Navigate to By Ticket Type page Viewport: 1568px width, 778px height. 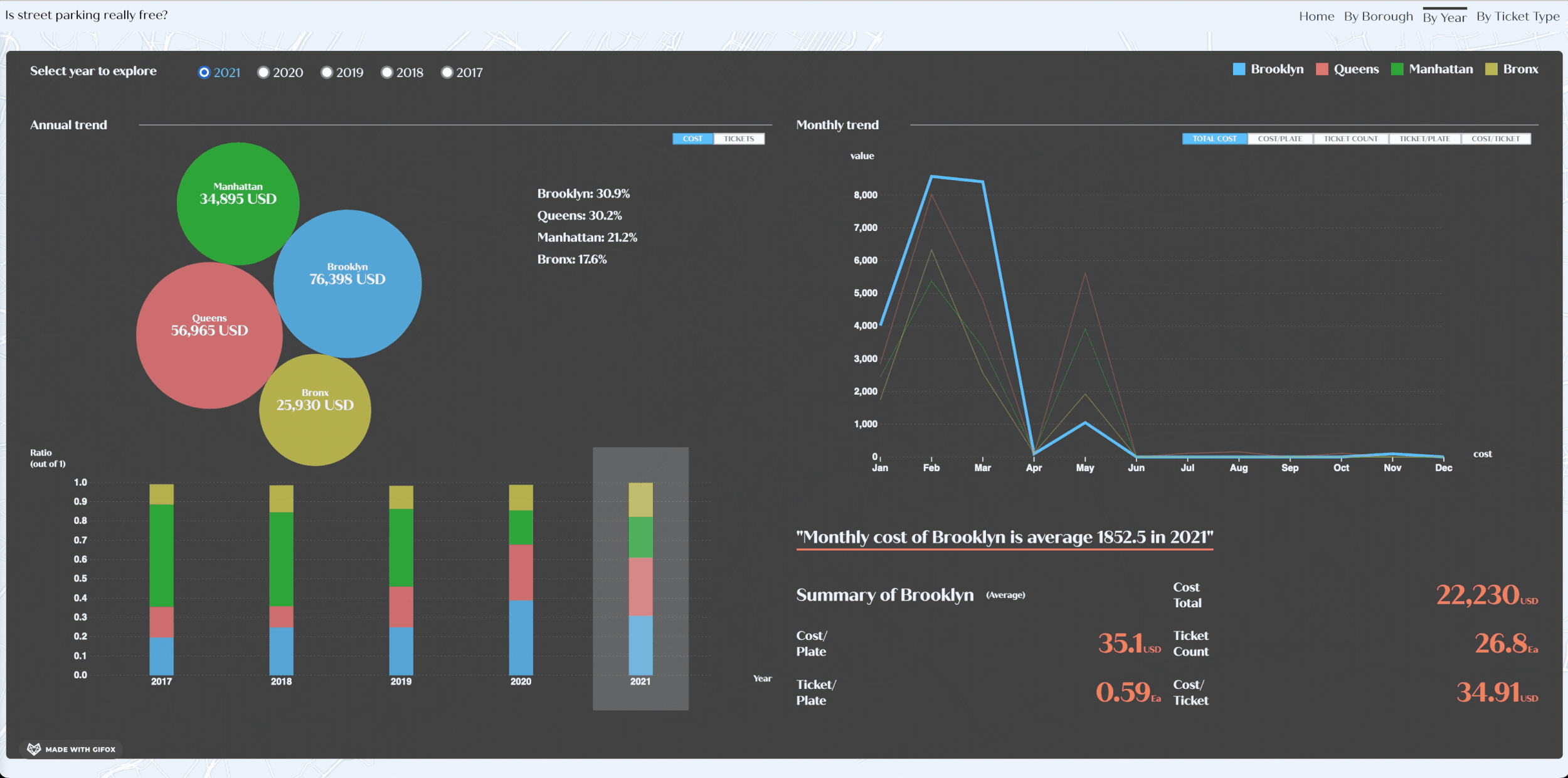click(1517, 17)
